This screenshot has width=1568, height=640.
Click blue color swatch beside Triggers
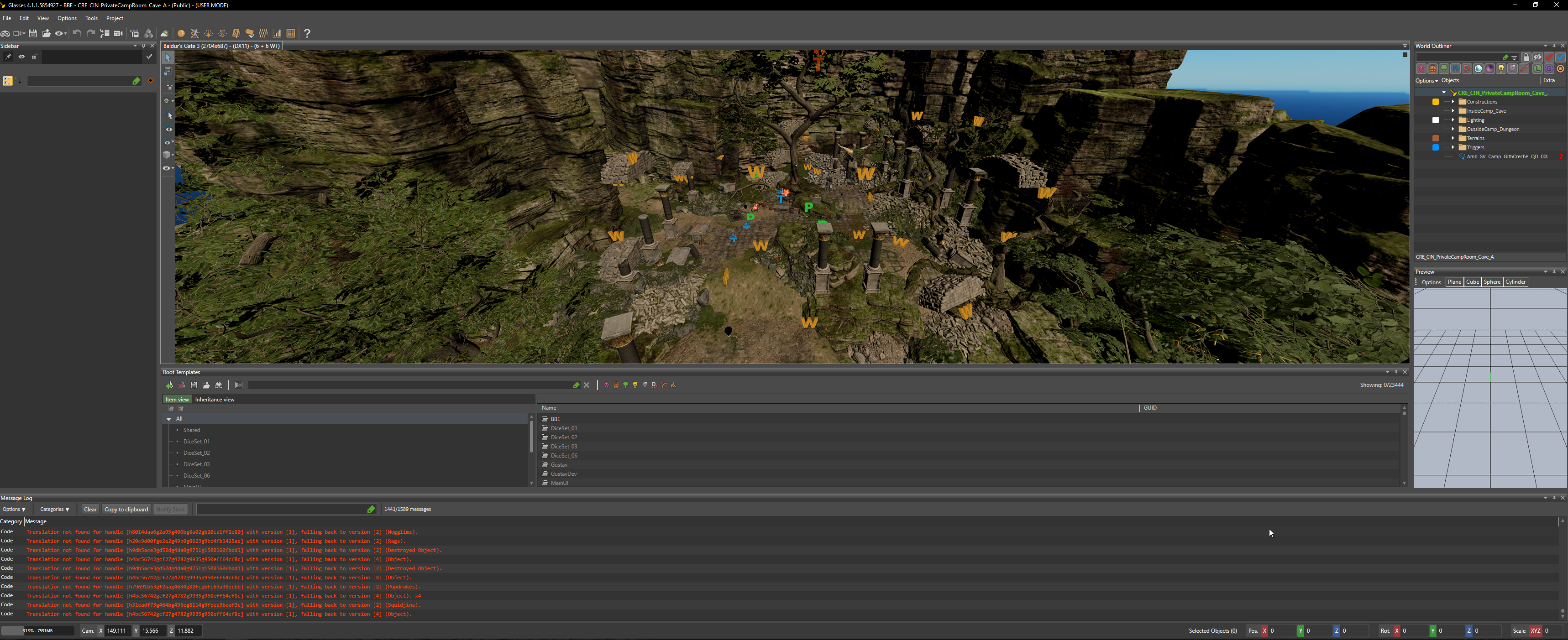pyautogui.click(x=1435, y=147)
